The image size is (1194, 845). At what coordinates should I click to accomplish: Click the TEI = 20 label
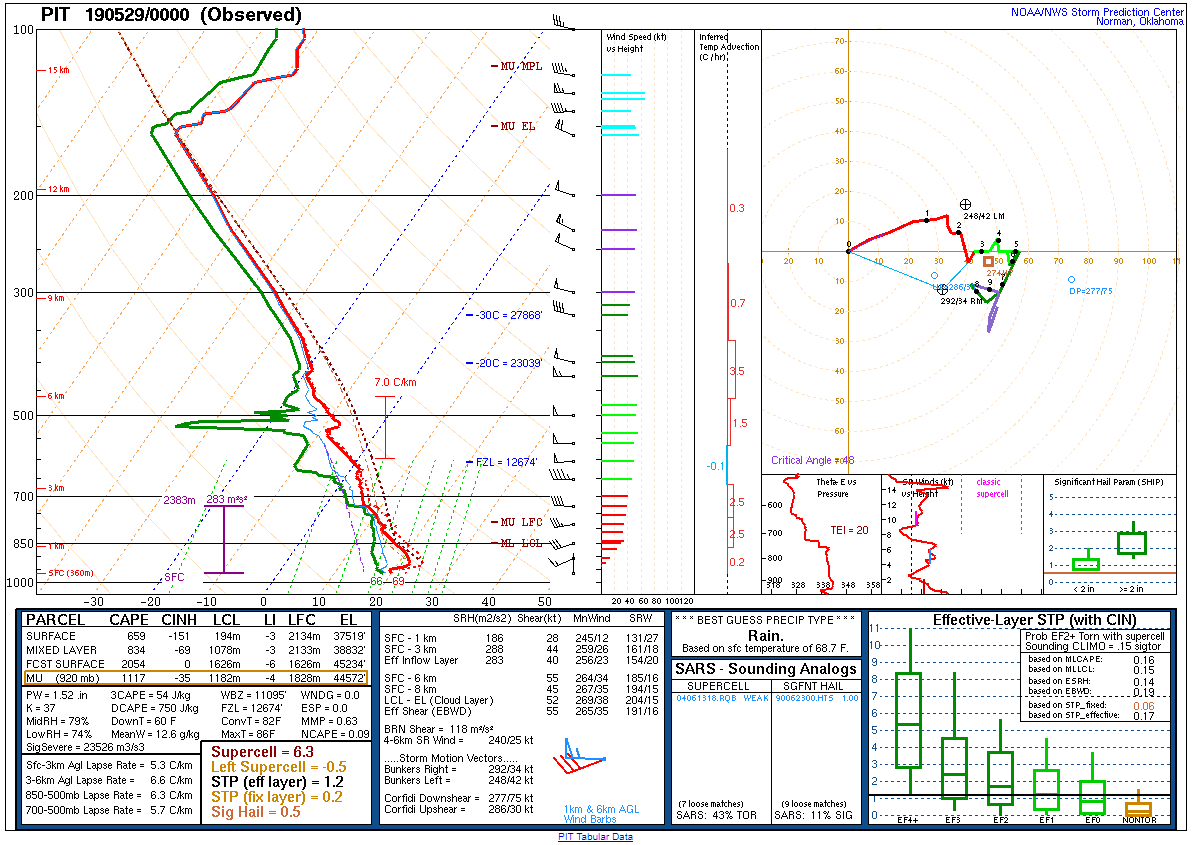click(x=849, y=531)
